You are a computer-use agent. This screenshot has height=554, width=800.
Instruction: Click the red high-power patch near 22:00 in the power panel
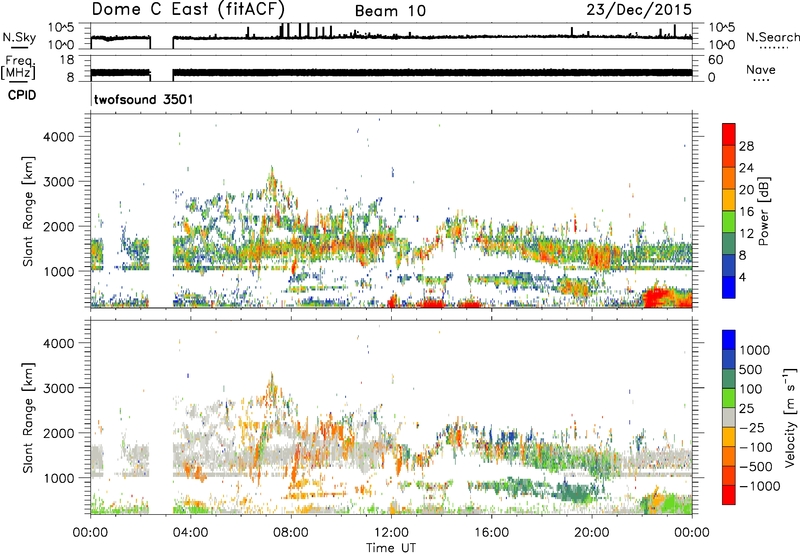click(658, 297)
